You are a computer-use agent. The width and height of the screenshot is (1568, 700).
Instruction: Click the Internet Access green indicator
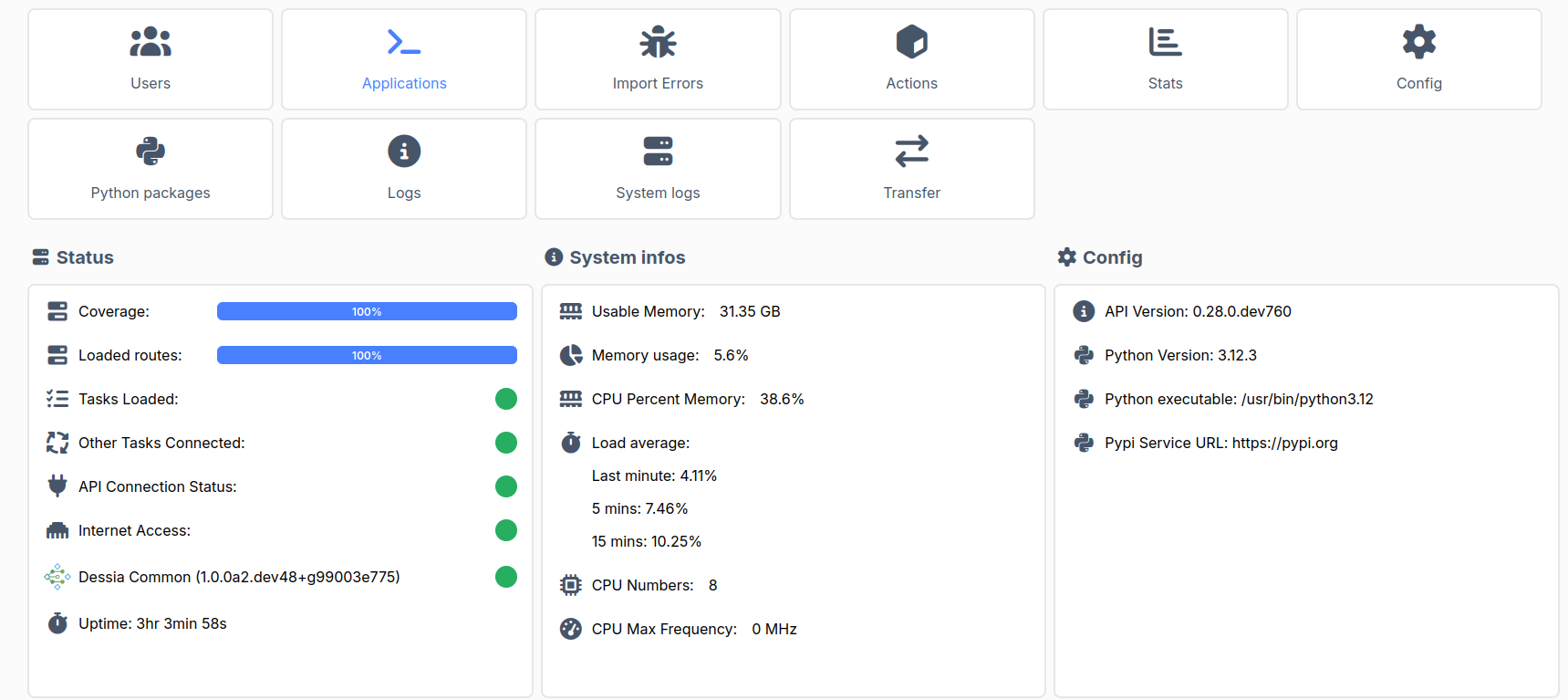(x=506, y=530)
